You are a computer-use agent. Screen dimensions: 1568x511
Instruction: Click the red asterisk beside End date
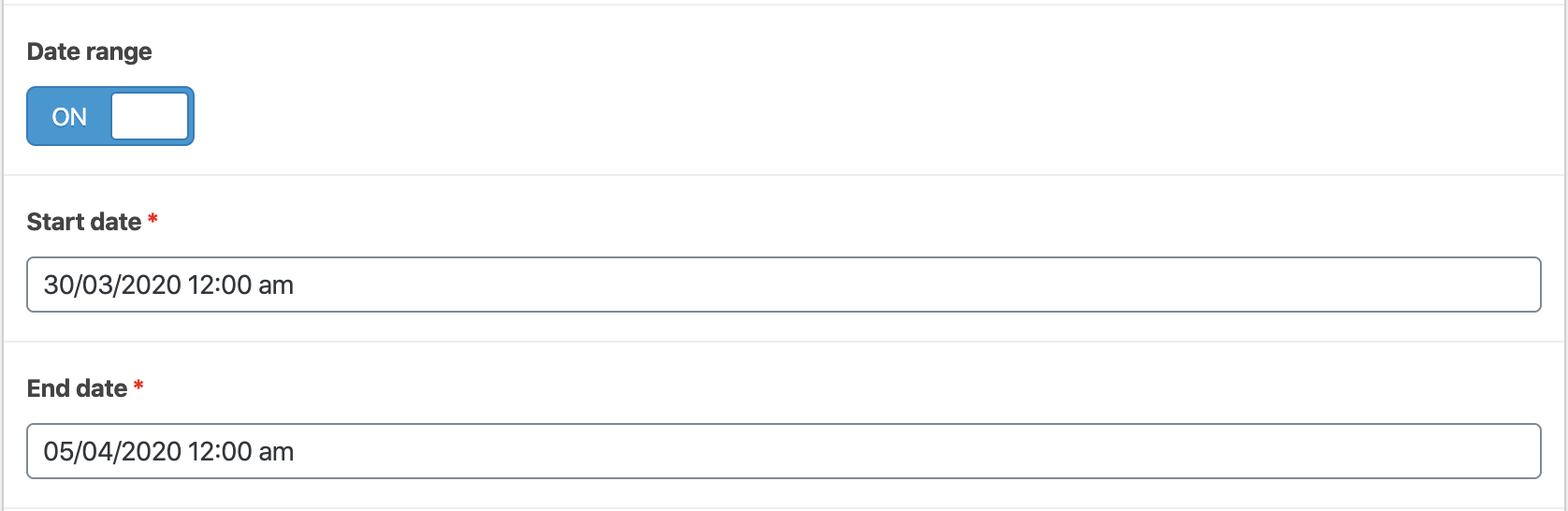[x=138, y=387]
